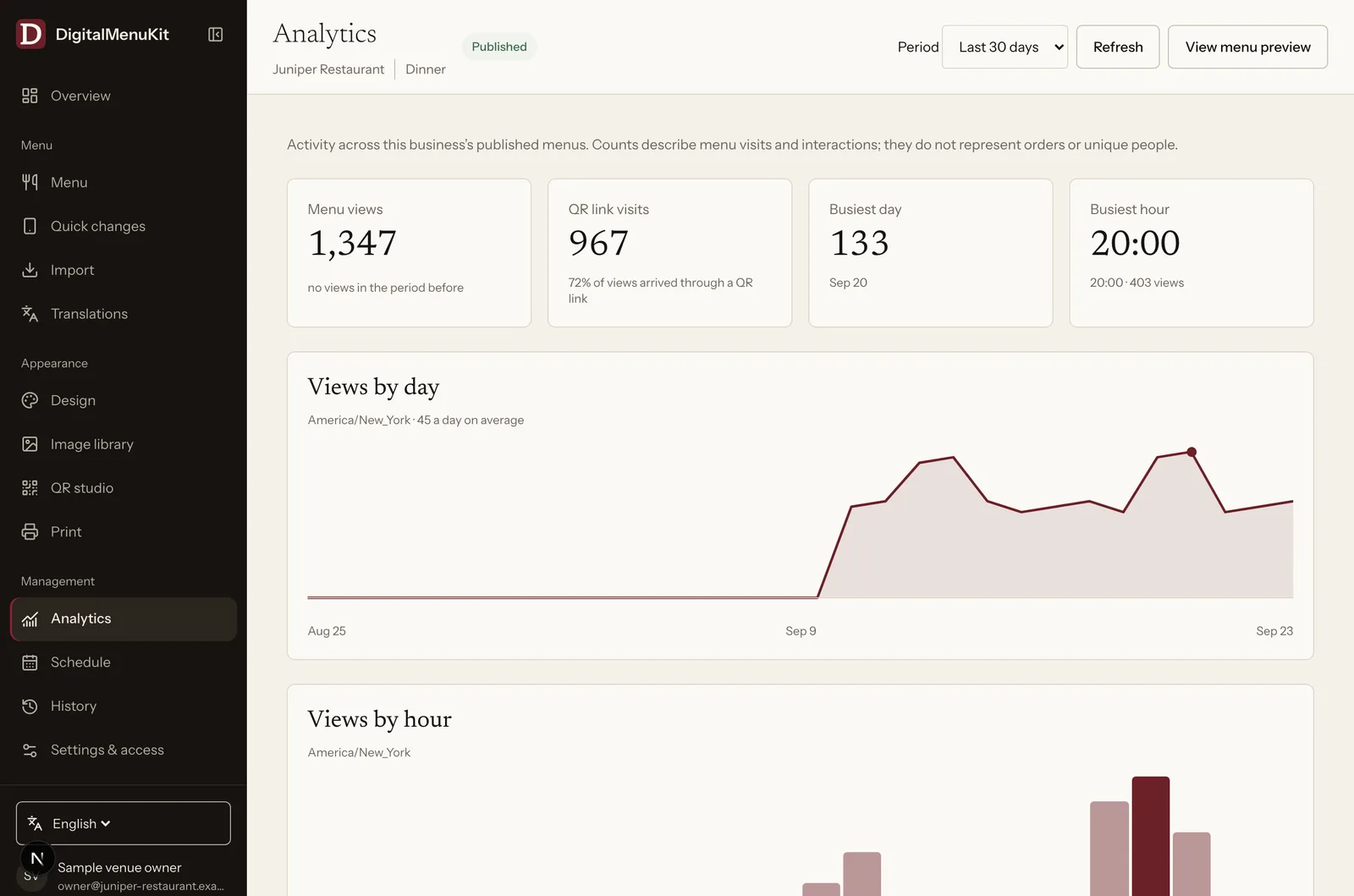Click the 'Sep 23' axis label
The height and width of the screenshot is (896, 1354).
[1274, 631]
